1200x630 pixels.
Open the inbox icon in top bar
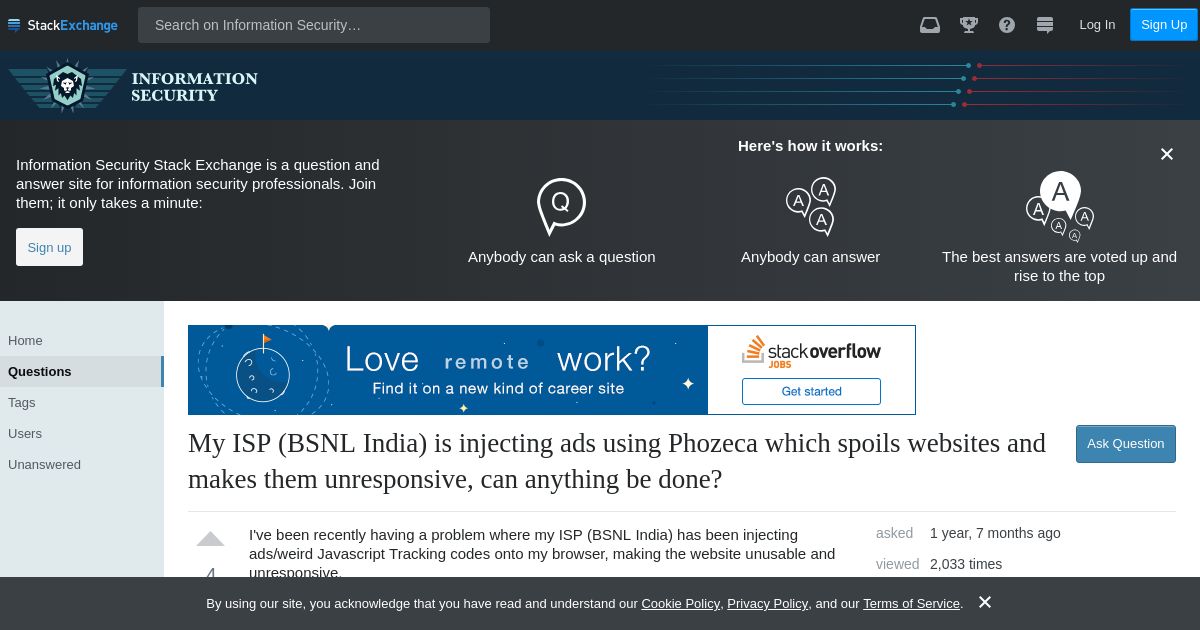930,25
